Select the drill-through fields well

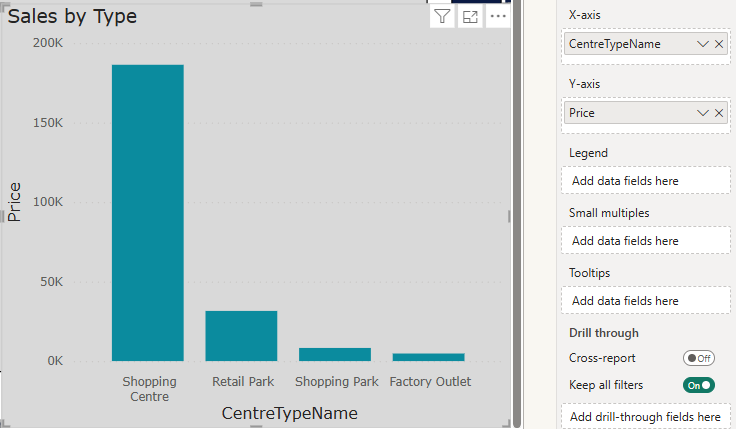646,416
